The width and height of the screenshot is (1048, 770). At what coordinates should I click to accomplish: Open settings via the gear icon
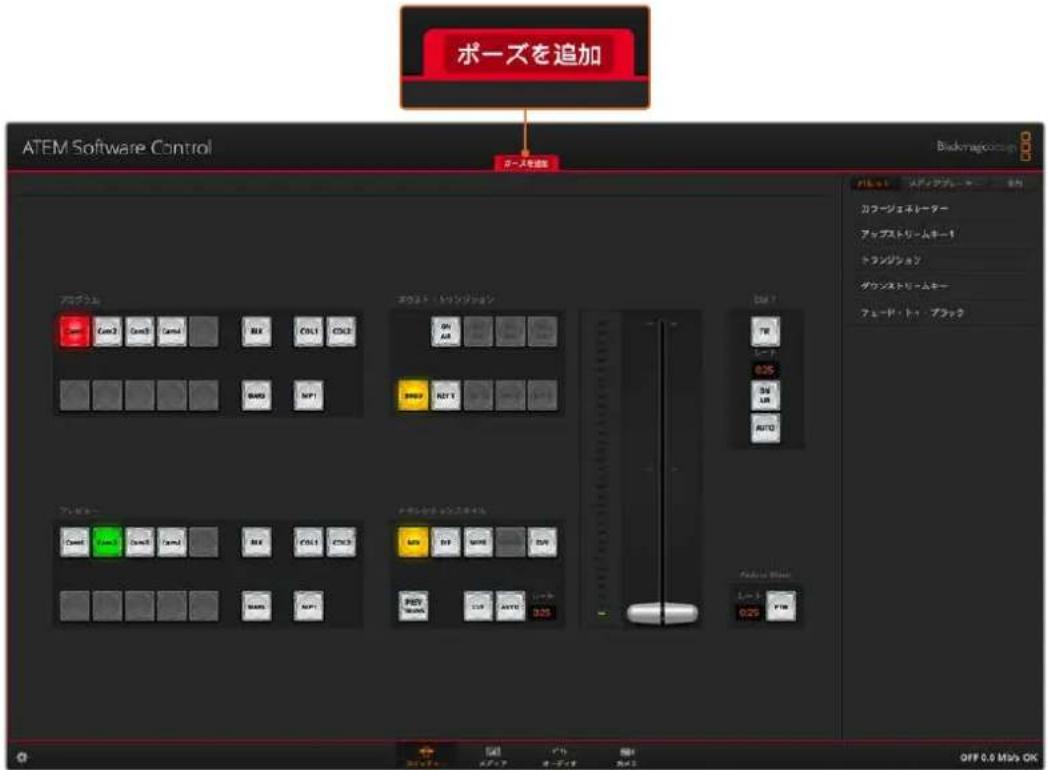coord(21,757)
